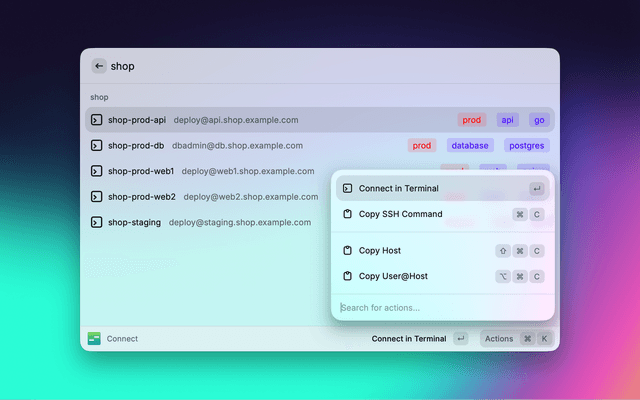Click the database tag on shop-prod-db

pyautogui.click(x=470, y=145)
